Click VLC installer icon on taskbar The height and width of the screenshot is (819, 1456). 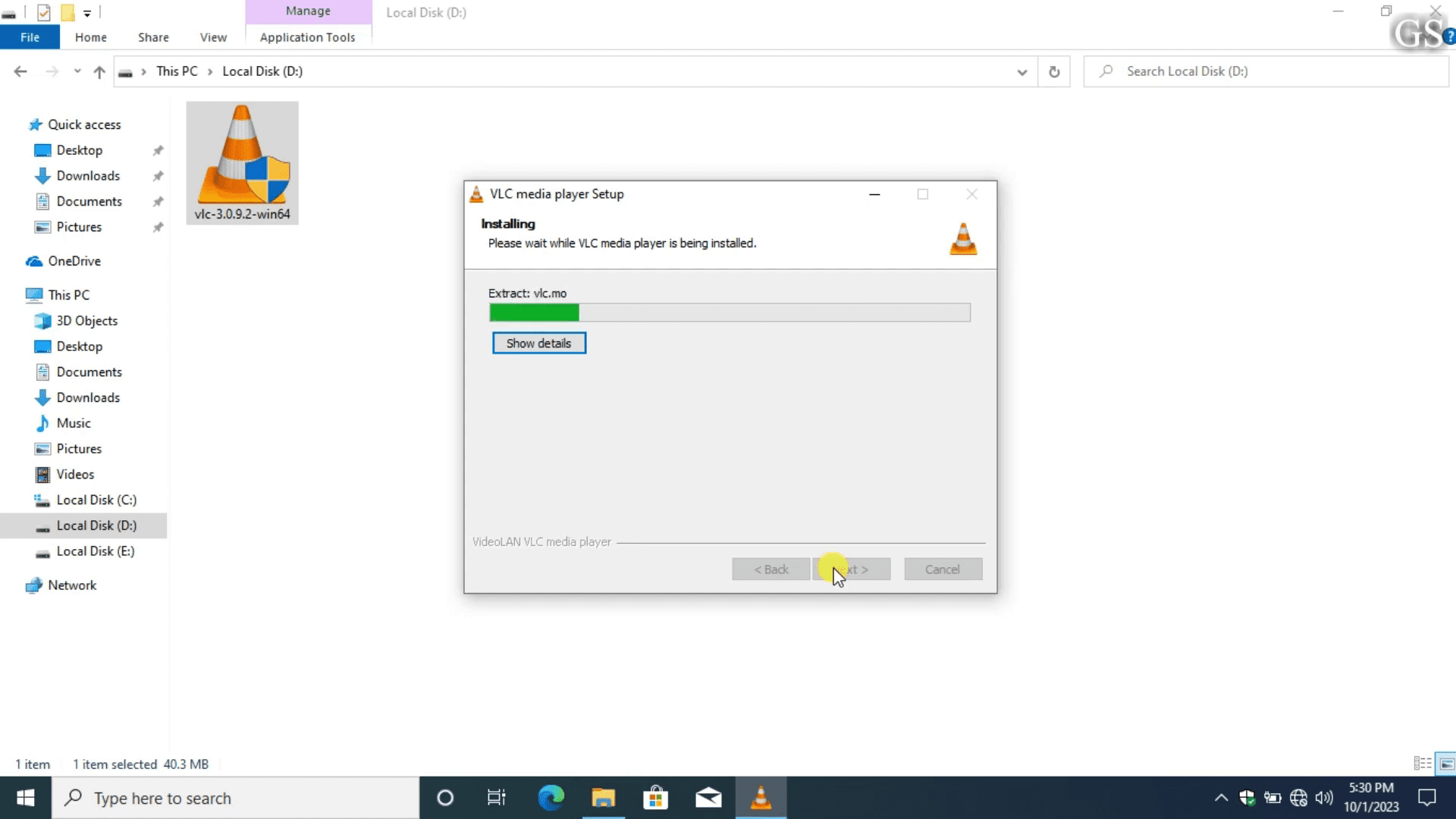[x=761, y=798]
